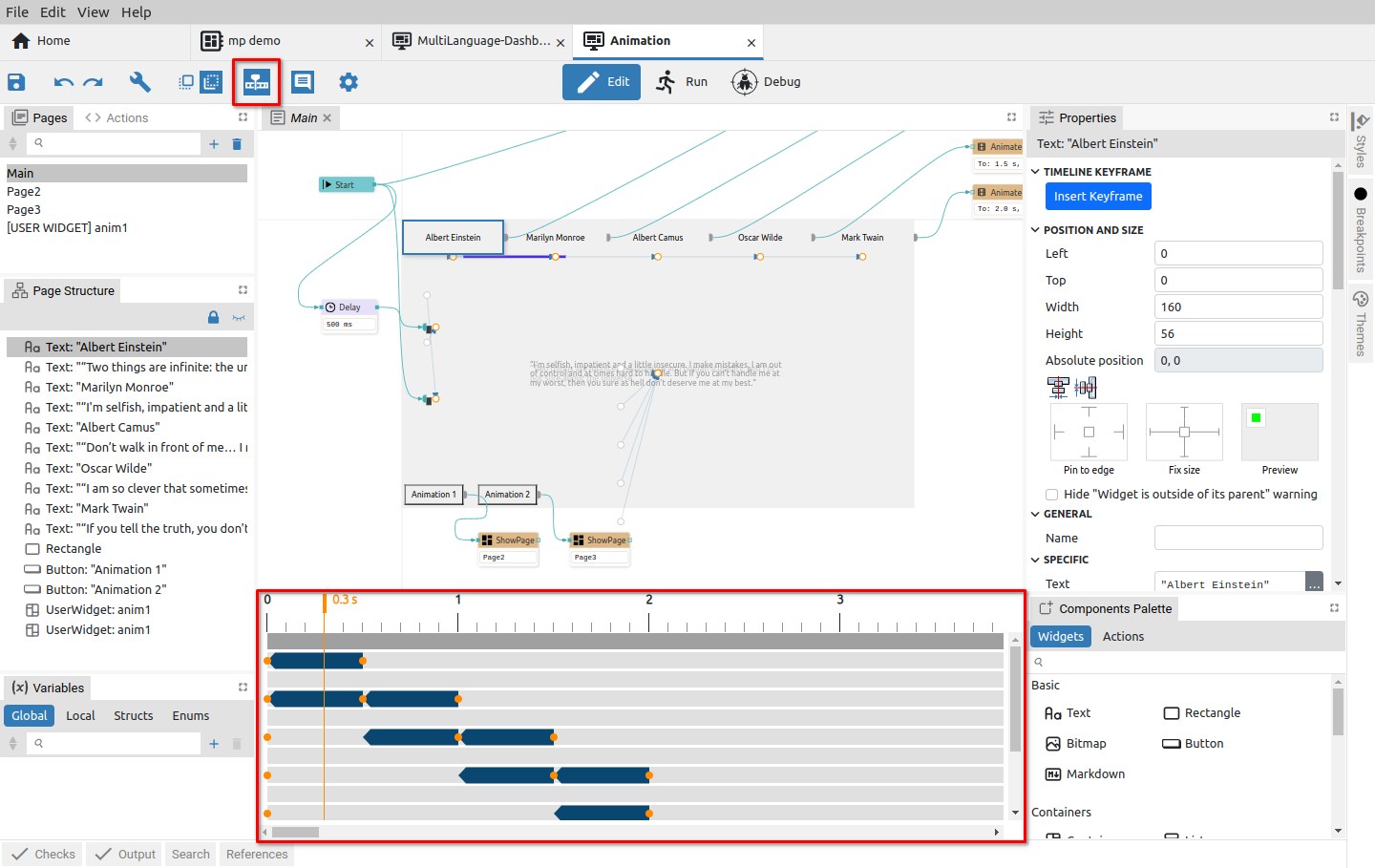Check Hide widget outside parent warning

pyautogui.click(x=1051, y=495)
